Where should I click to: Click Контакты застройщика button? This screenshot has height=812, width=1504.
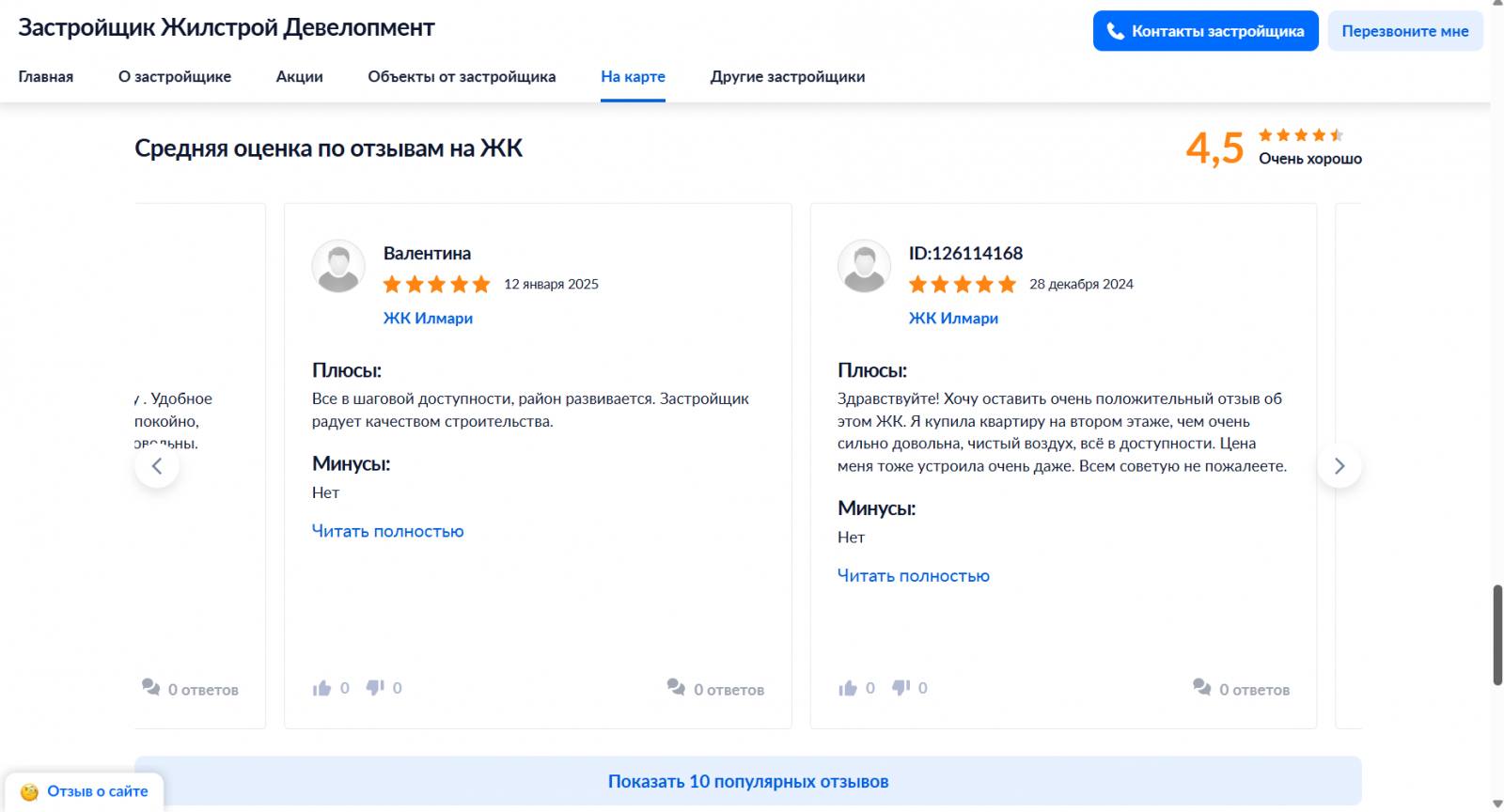click(1206, 31)
